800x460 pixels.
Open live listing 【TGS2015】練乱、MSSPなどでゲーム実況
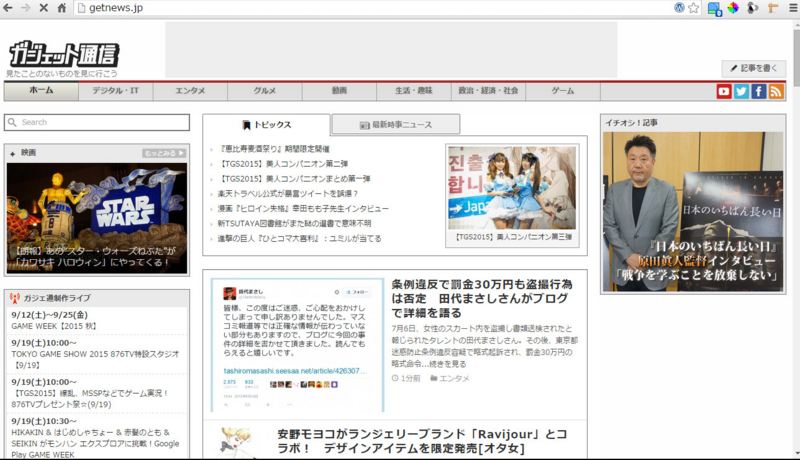click(x=90, y=399)
